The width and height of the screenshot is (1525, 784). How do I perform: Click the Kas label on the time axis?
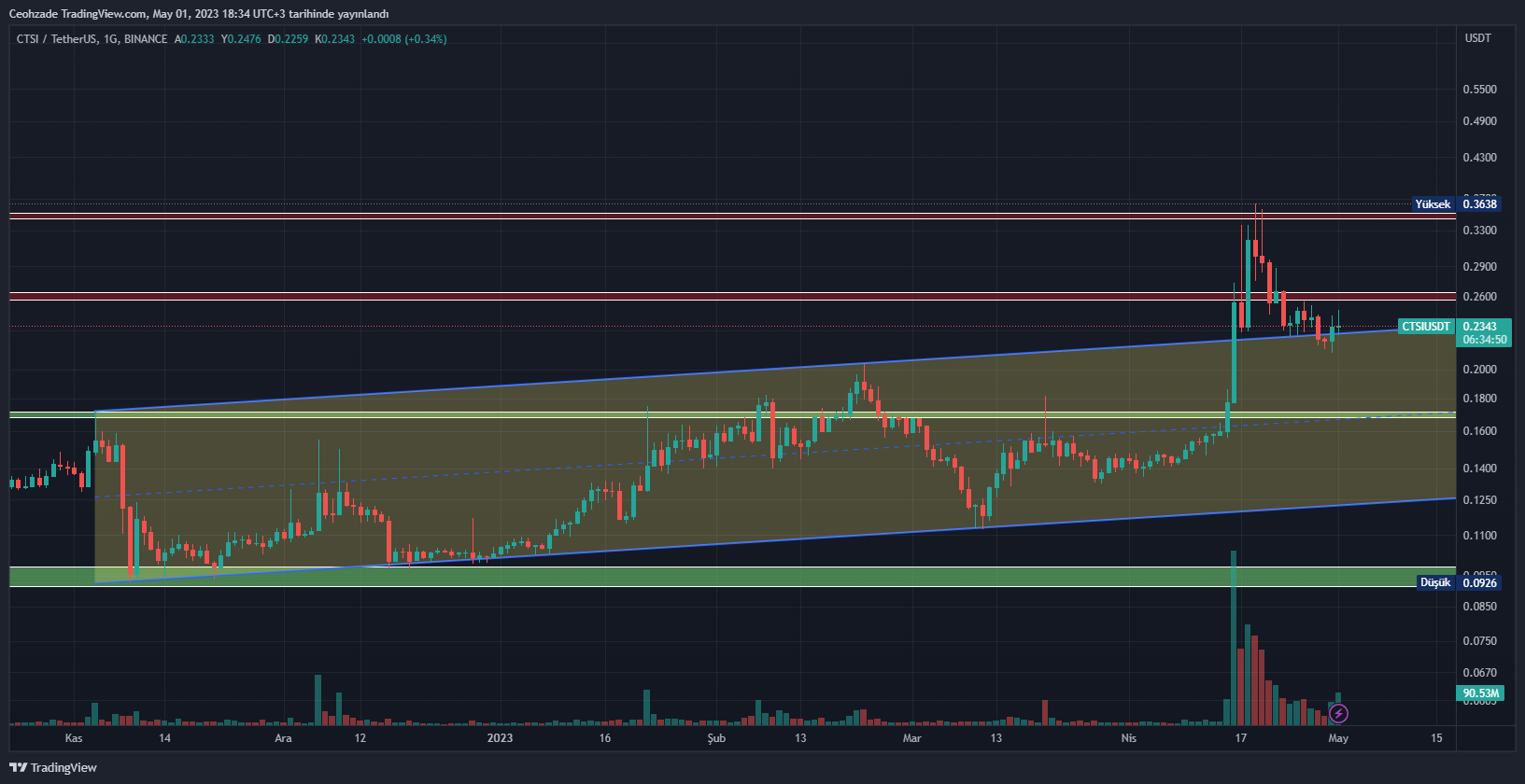pos(74,738)
